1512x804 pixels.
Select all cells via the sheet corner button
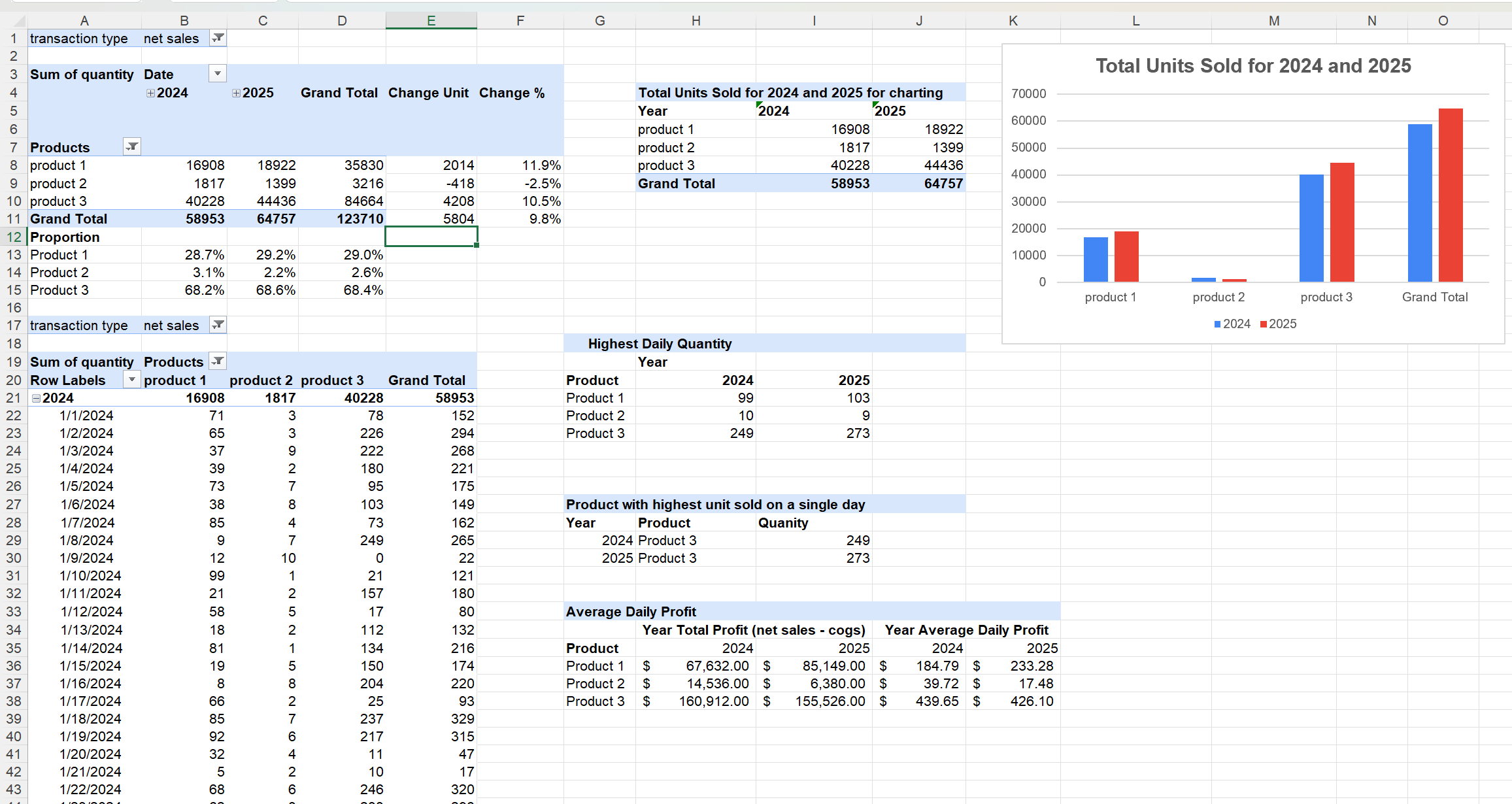(20, 20)
